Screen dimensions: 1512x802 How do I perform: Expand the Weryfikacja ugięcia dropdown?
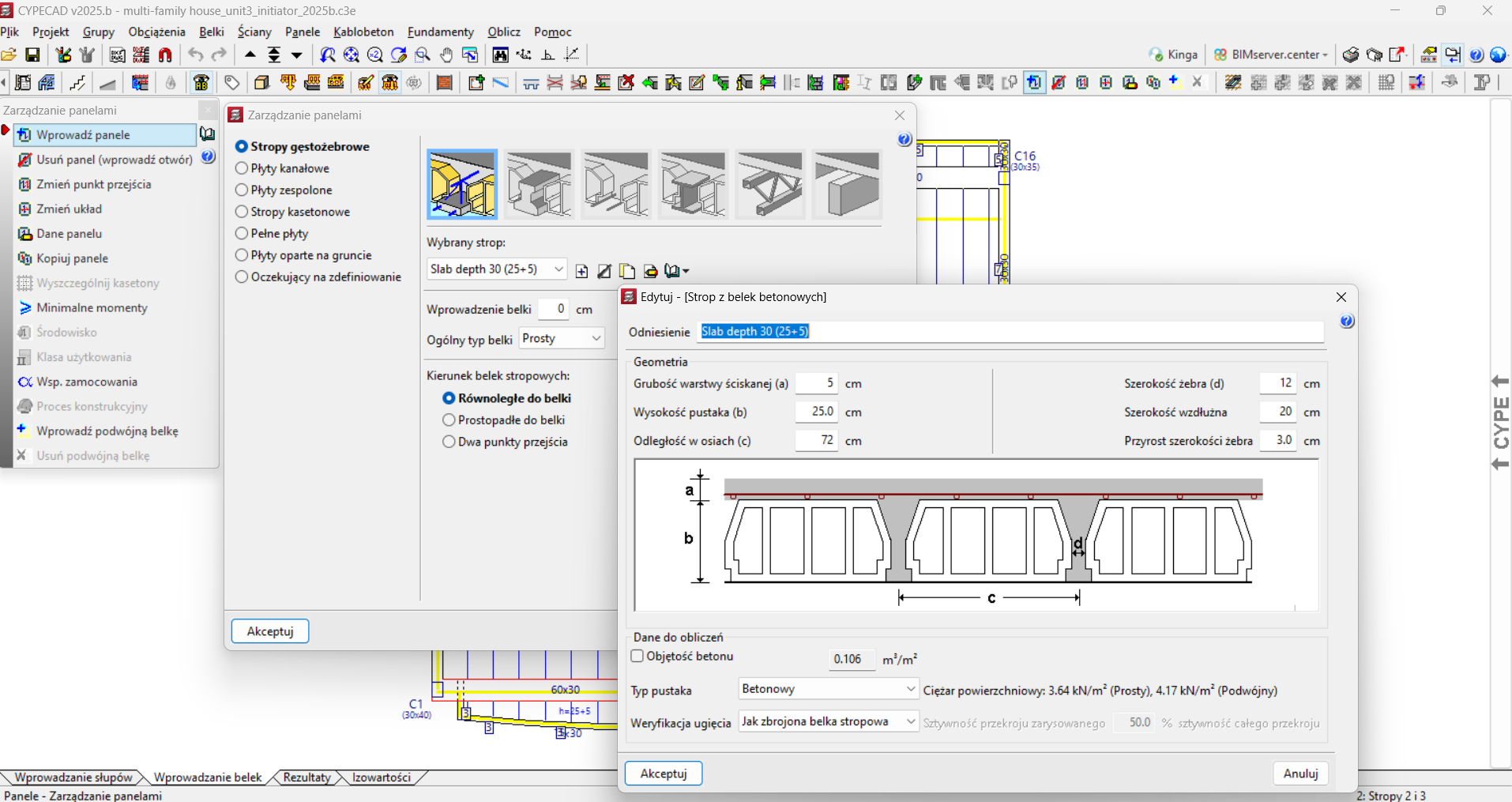click(828, 721)
